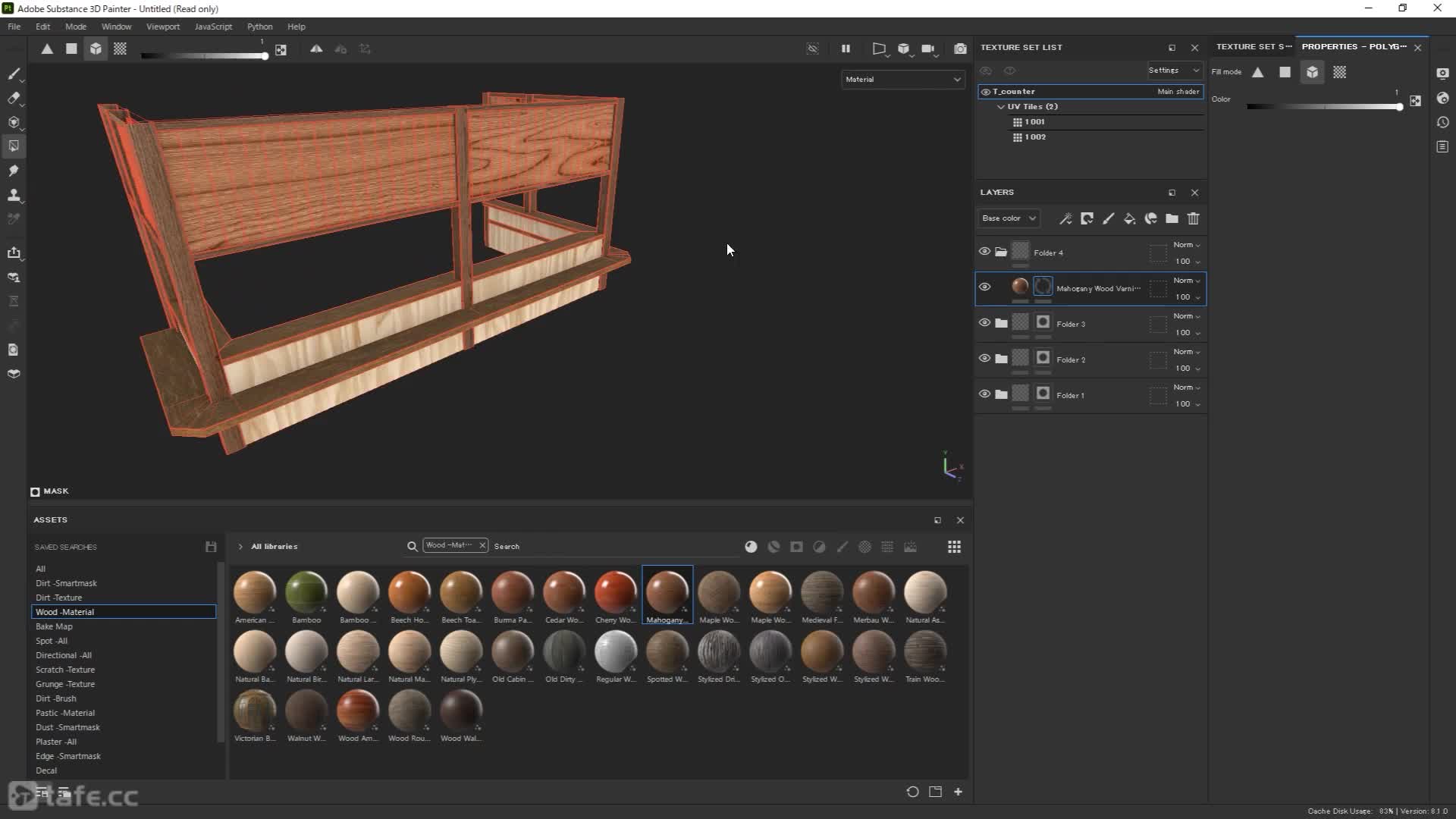This screenshot has height=819, width=1456.
Task: Open the Edit menu
Action: pyautogui.click(x=42, y=27)
